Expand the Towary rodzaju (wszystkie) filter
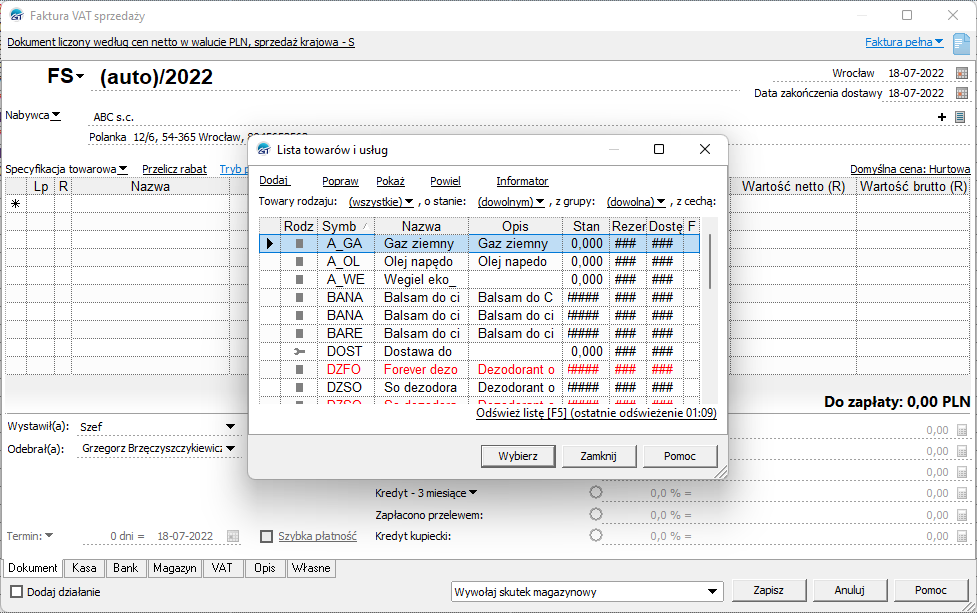The image size is (977, 613). pyautogui.click(x=381, y=202)
